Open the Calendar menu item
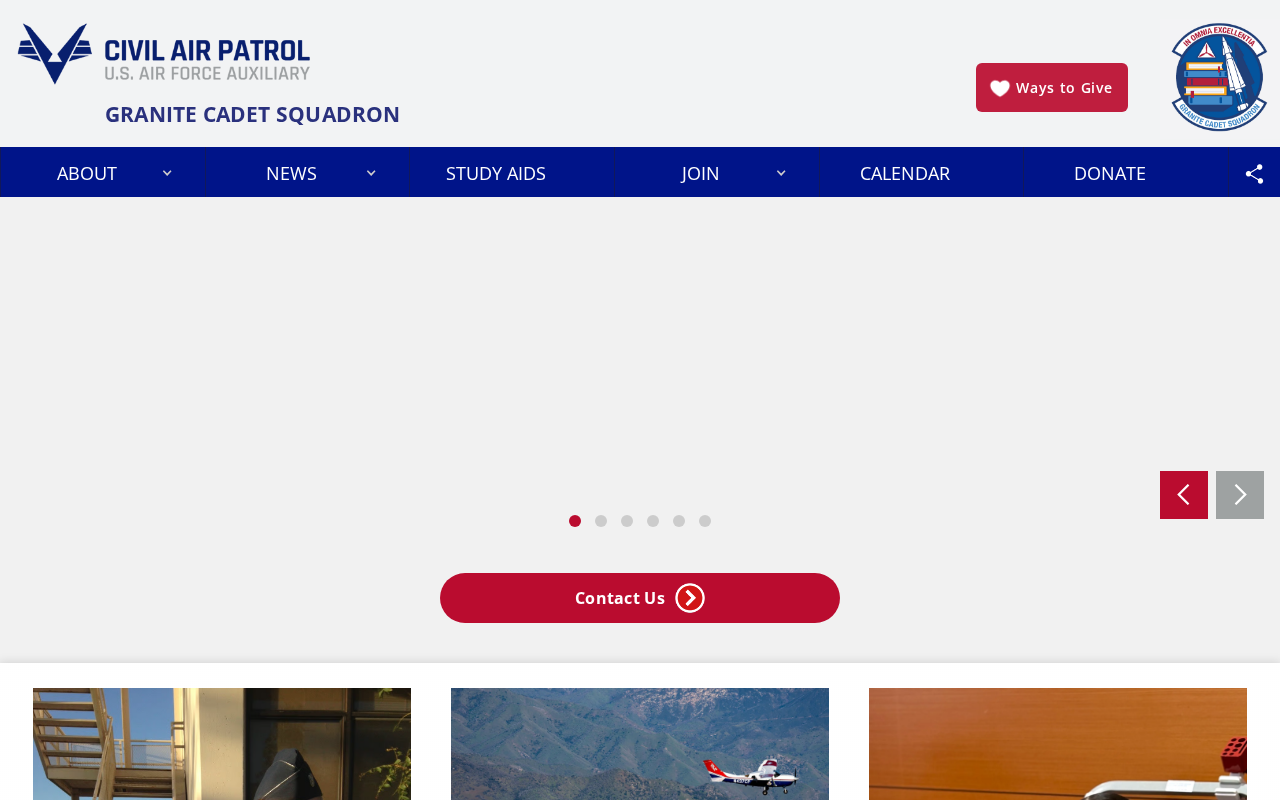The image size is (1280, 800). coord(905,173)
